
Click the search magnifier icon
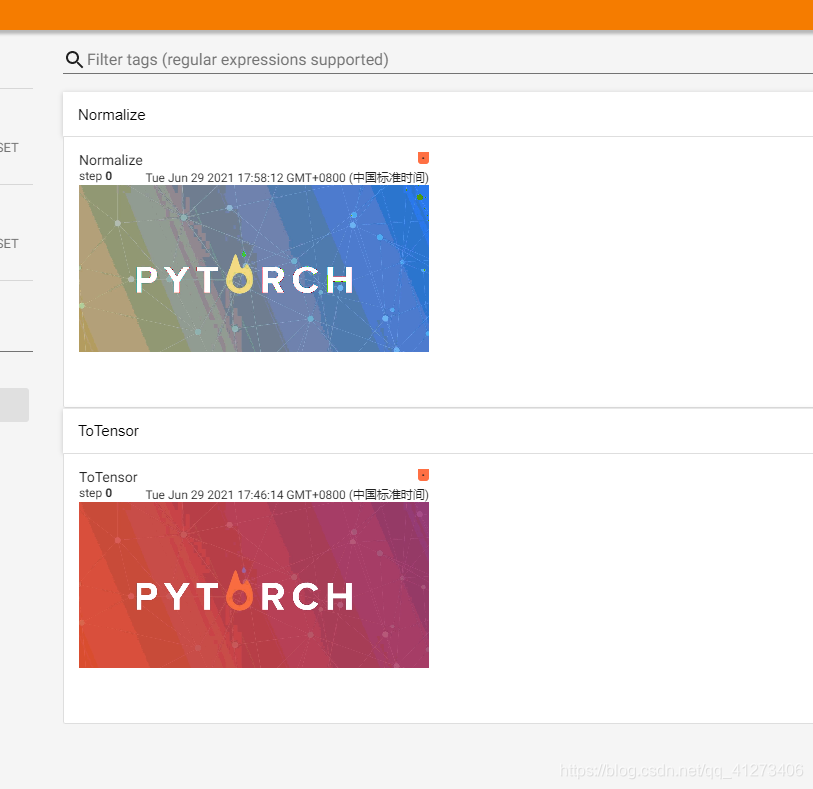coord(74,60)
